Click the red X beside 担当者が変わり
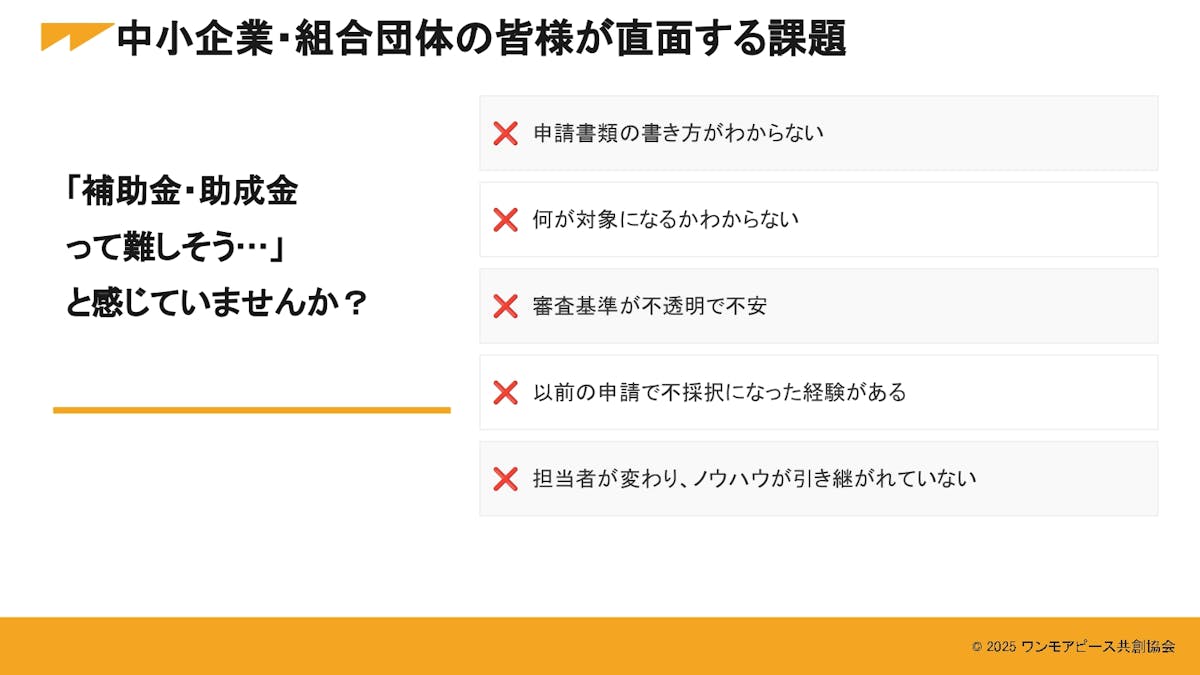Viewport: 1200px width, 675px height. tap(505, 479)
